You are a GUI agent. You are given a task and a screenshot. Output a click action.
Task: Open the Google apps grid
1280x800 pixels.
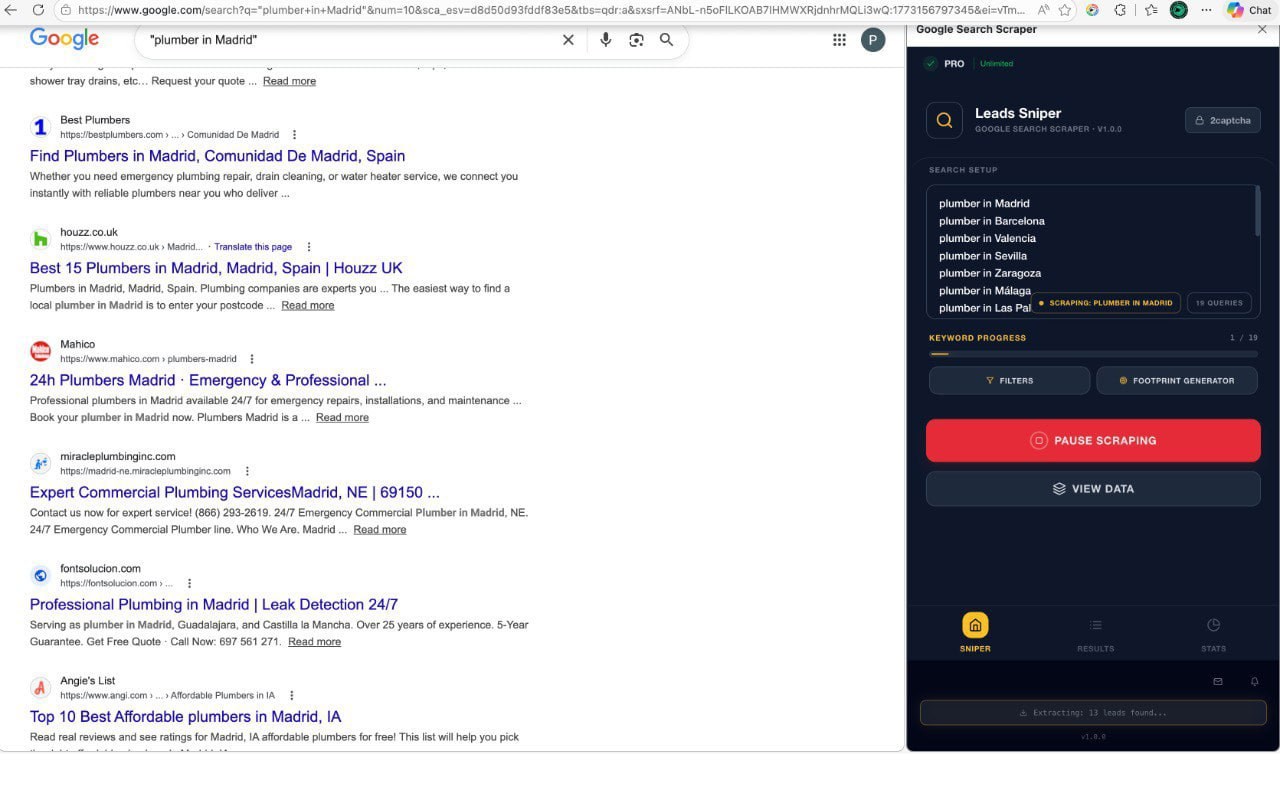[x=839, y=40]
